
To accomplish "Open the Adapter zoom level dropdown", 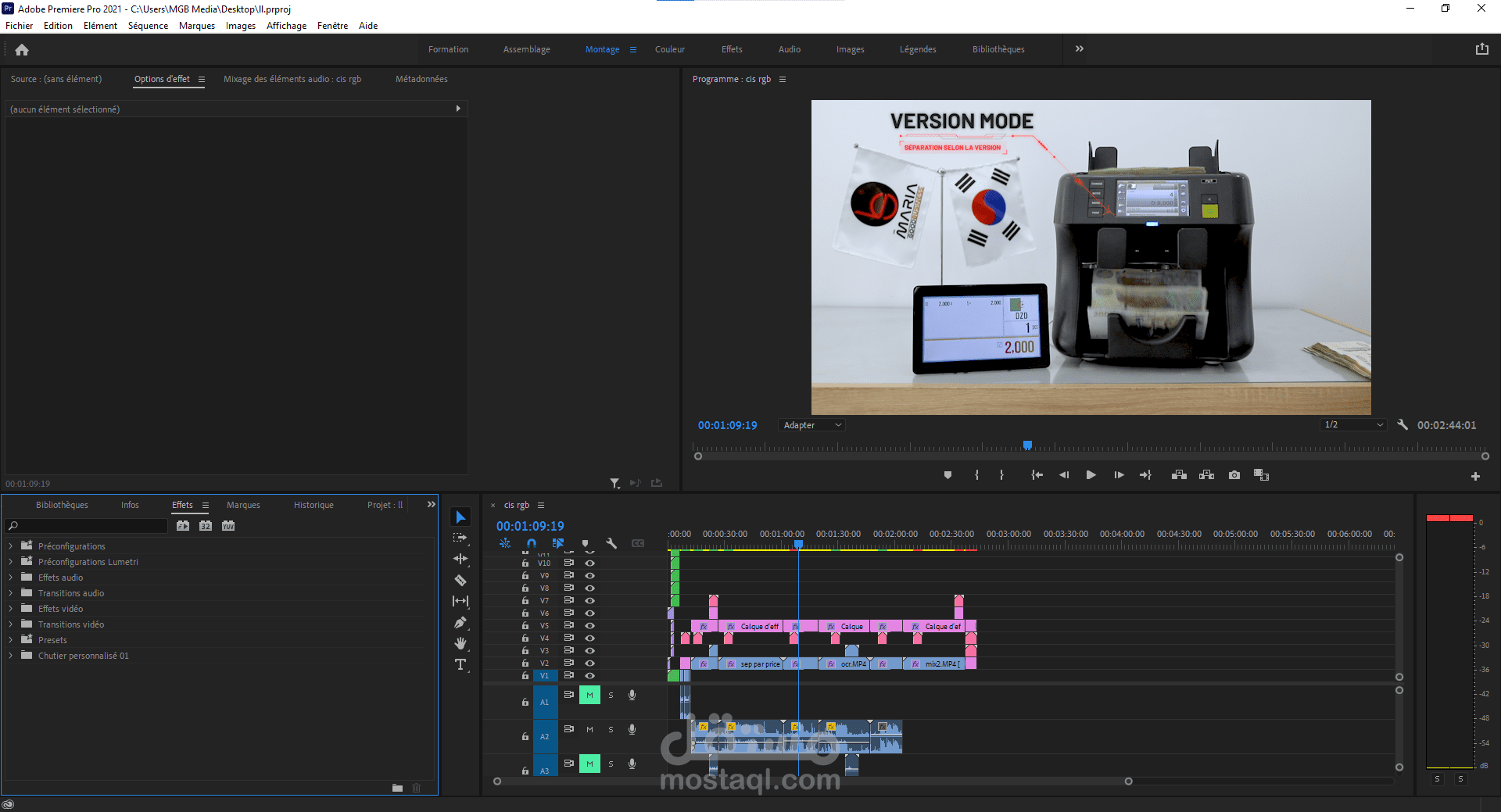I will click(812, 425).
